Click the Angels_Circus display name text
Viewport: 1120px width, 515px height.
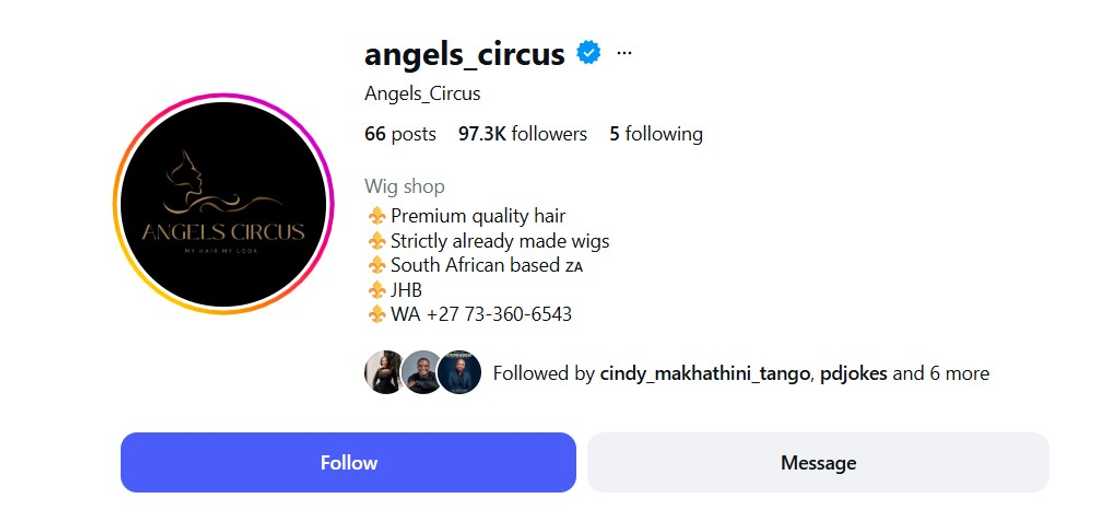(422, 94)
